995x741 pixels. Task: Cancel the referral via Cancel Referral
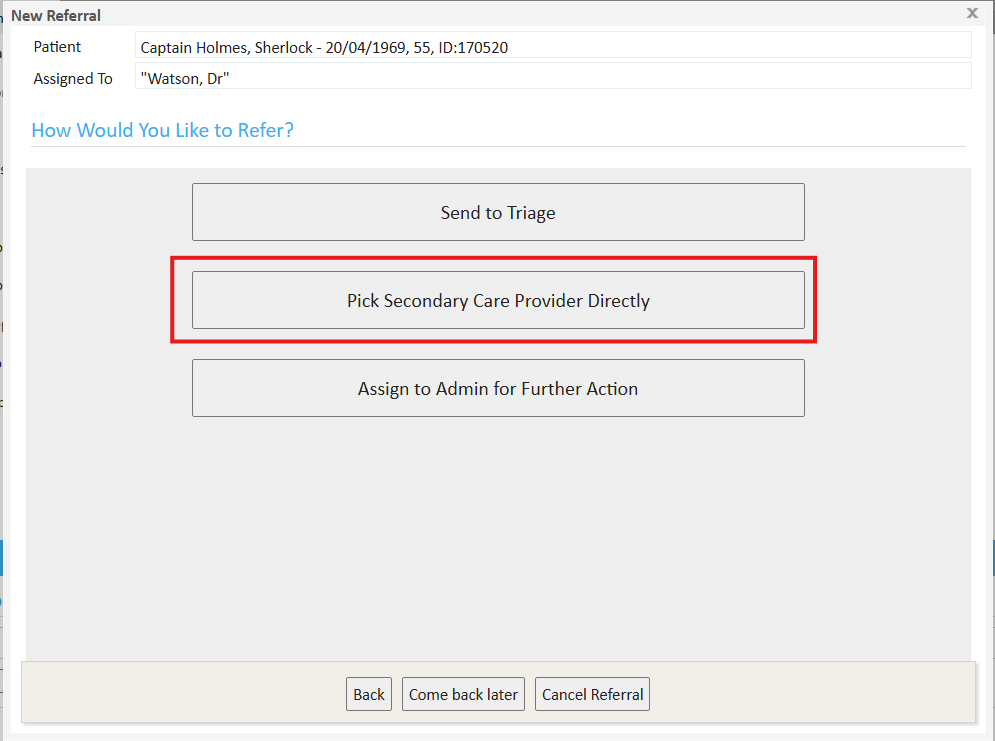coord(592,694)
